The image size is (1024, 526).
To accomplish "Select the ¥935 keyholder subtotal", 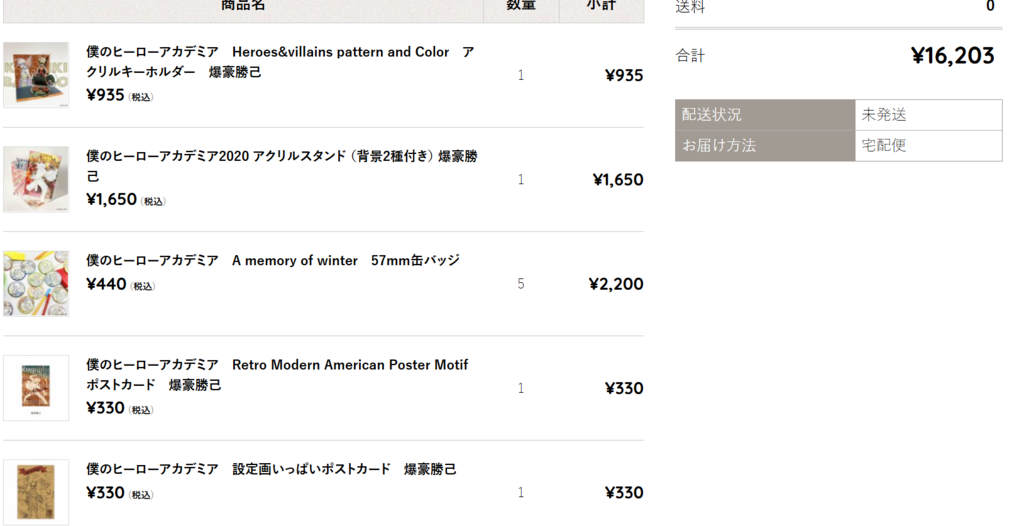I will 624,75.
